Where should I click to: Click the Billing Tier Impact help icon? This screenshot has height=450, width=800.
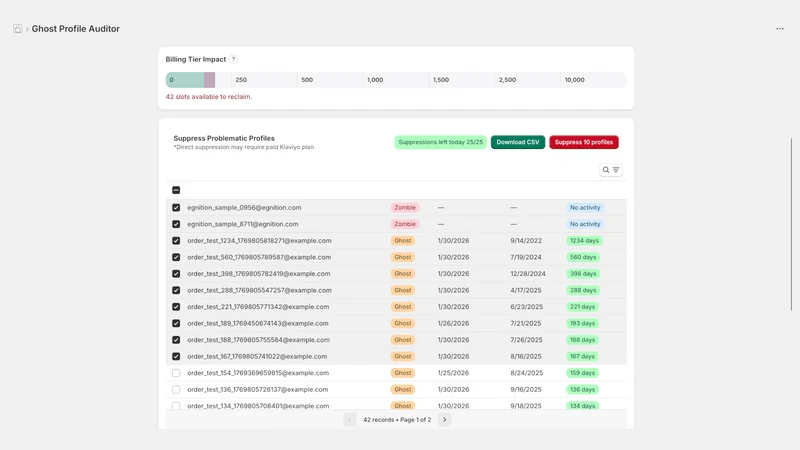point(233,59)
